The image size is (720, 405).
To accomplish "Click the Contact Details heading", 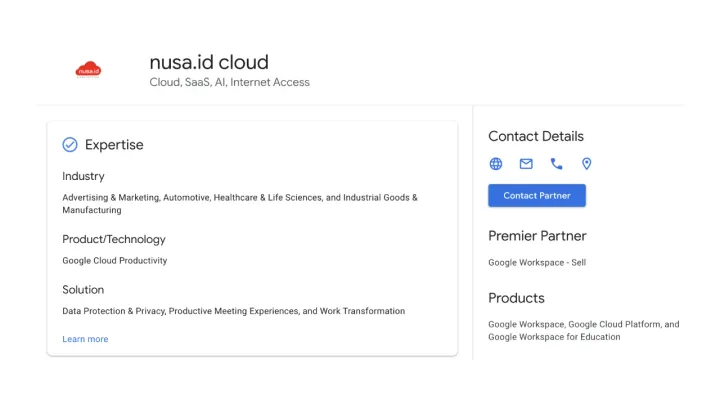I will [x=536, y=136].
